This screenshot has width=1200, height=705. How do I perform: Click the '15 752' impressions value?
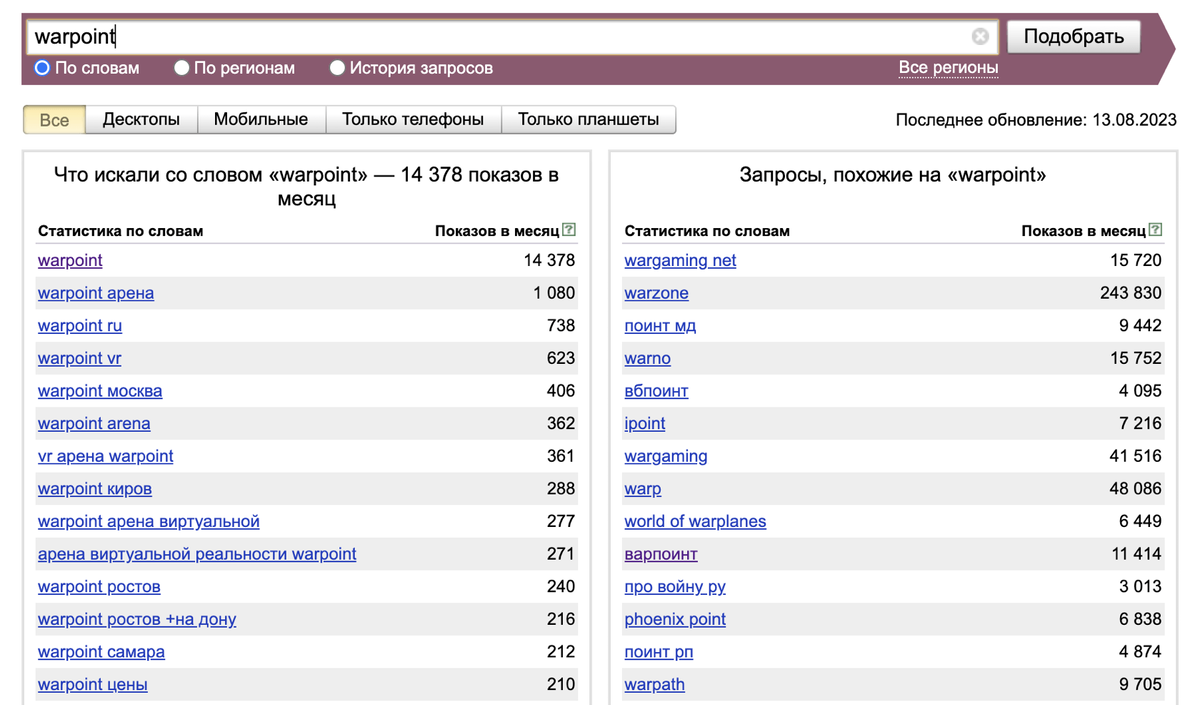tap(1136, 358)
